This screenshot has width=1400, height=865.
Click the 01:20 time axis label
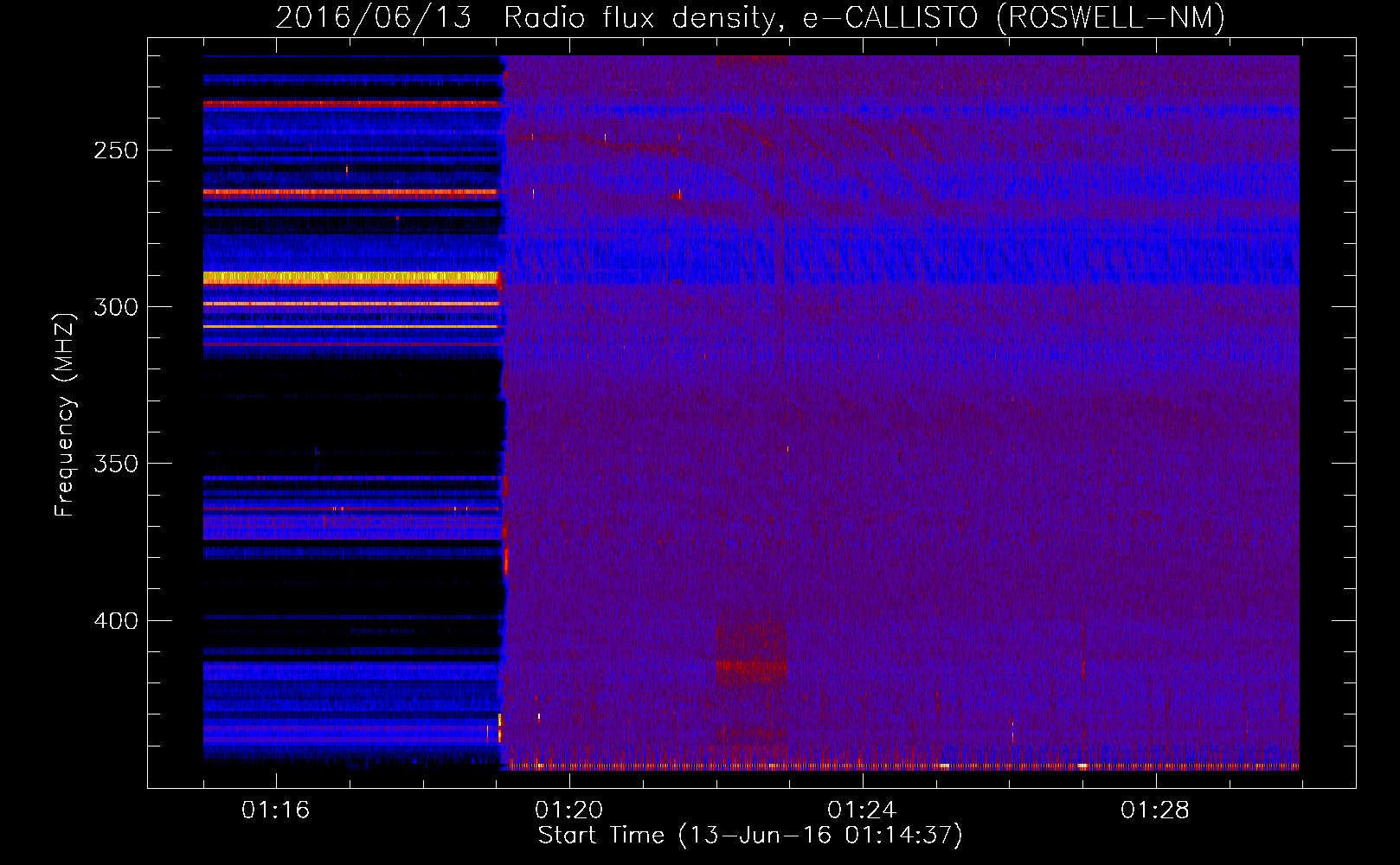coord(568,811)
